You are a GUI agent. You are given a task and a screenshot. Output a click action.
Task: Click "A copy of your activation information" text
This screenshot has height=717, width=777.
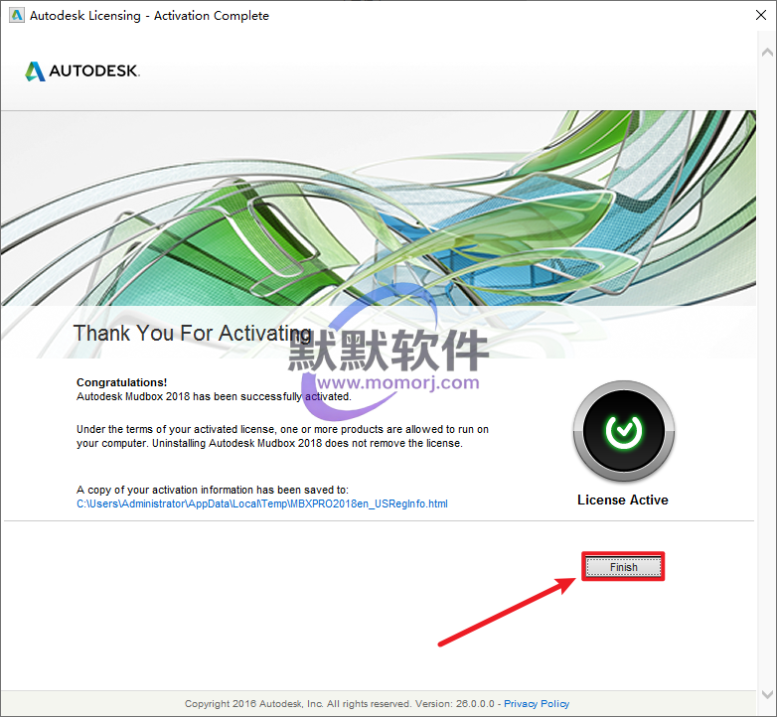click(x=212, y=490)
